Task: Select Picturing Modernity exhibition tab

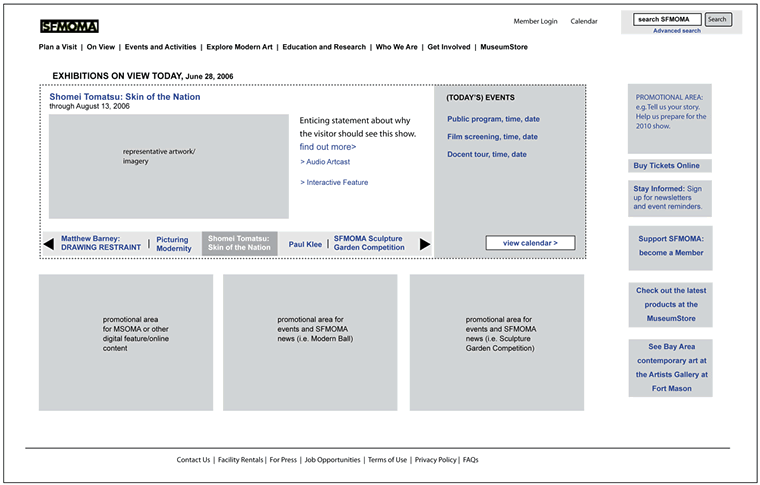Action: 174,244
